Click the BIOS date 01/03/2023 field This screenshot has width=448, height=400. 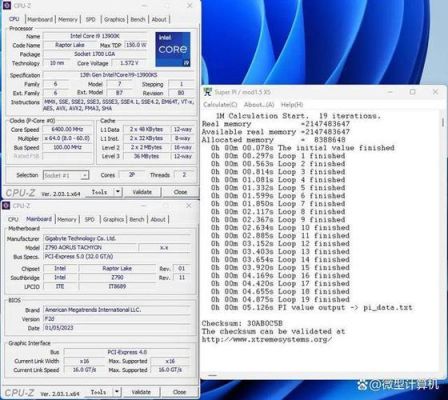tap(118, 328)
